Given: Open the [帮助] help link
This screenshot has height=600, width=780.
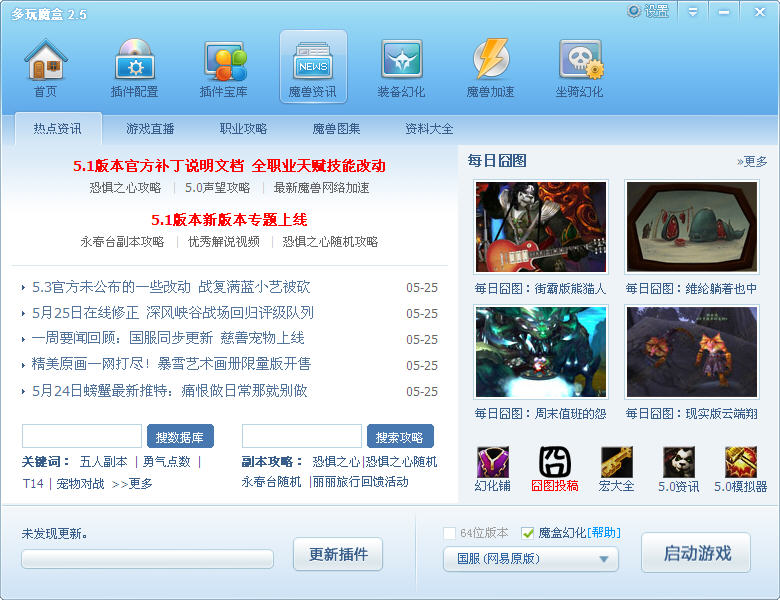Looking at the screenshot, I should pyautogui.click(x=604, y=533).
